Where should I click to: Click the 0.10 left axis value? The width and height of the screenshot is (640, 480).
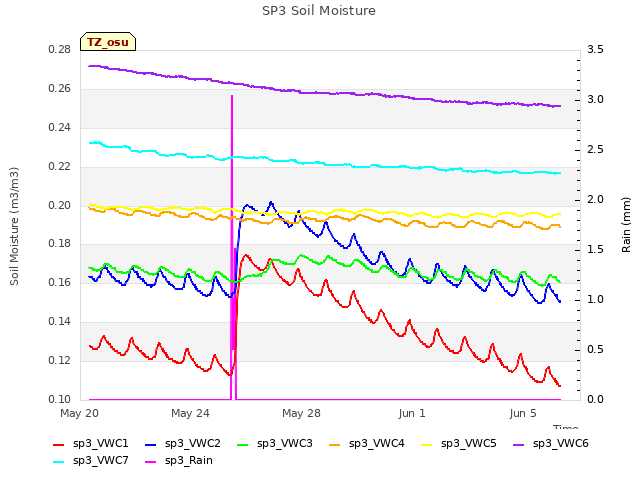click(x=60, y=399)
